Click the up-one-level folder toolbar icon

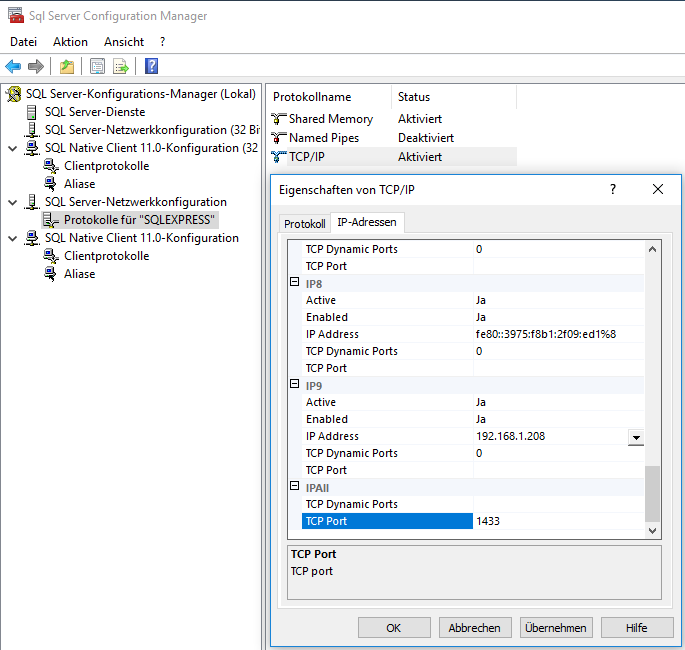click(66, 67)
